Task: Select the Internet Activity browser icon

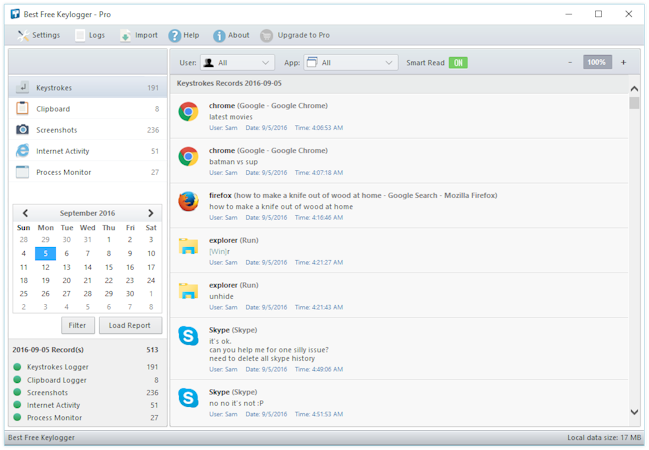Action: (22, 151)
